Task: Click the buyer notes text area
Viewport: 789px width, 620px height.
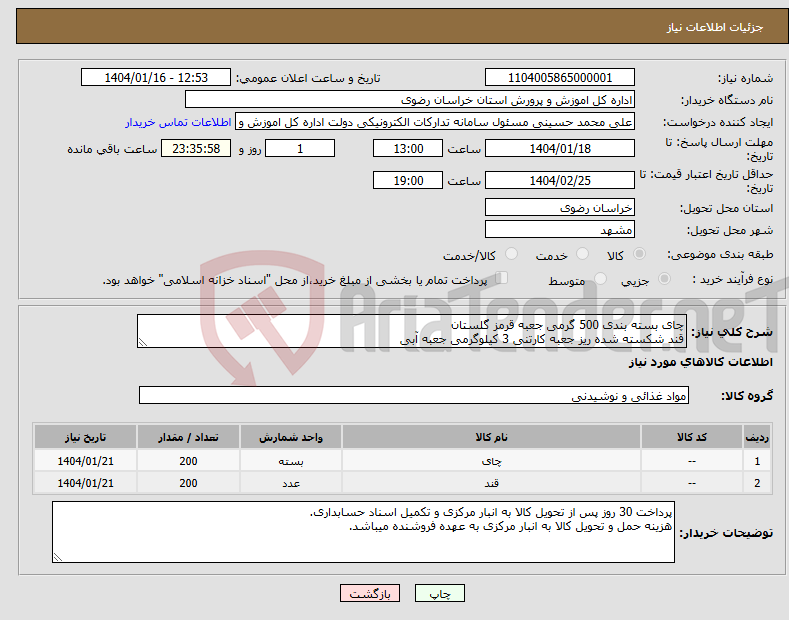Action: click(x=363, y=532)
